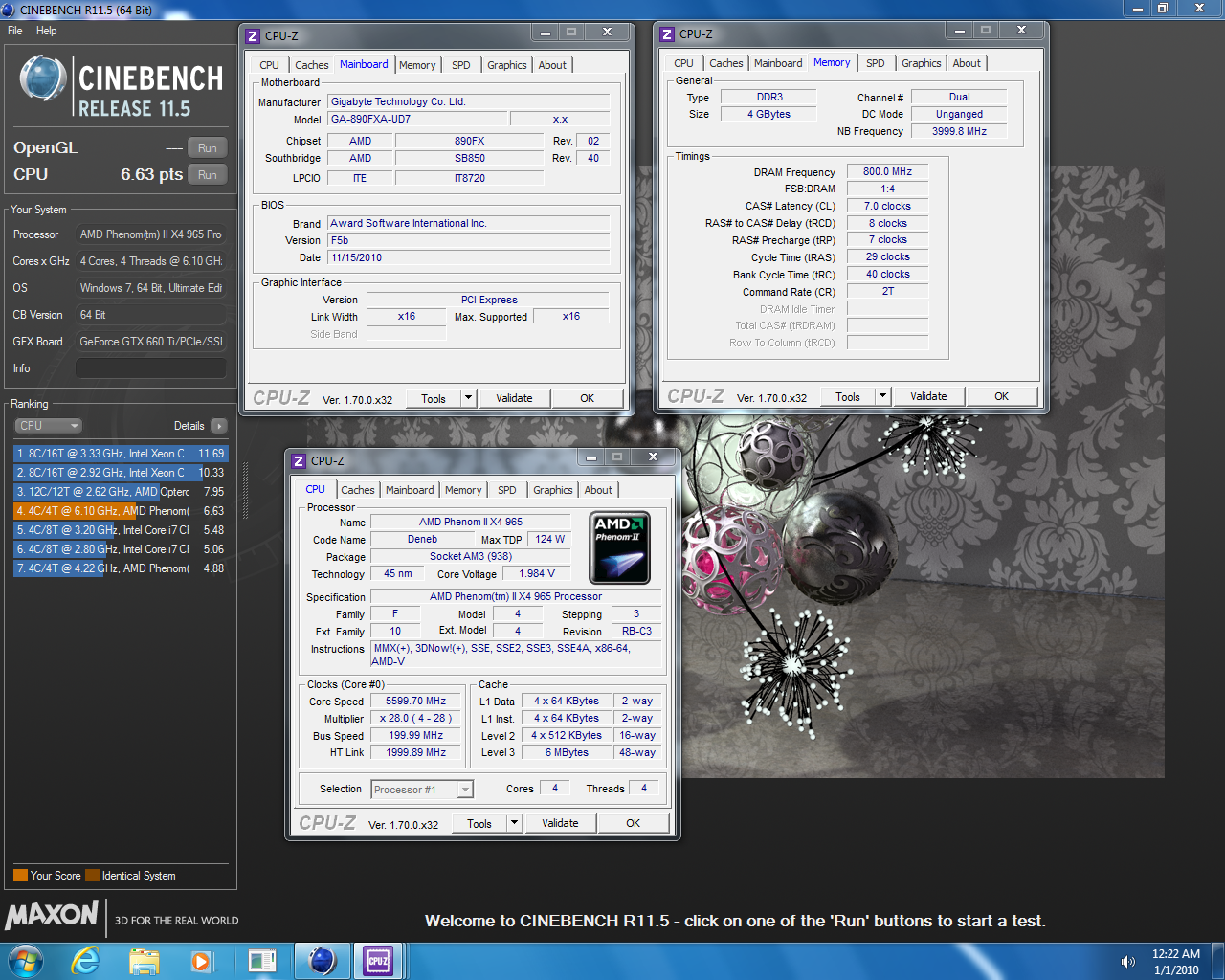Select ranking row 4C/8T @ 3.20 GHz Core i7
Viewport: 1225px width, 980px height.
[x=121, y=530]
